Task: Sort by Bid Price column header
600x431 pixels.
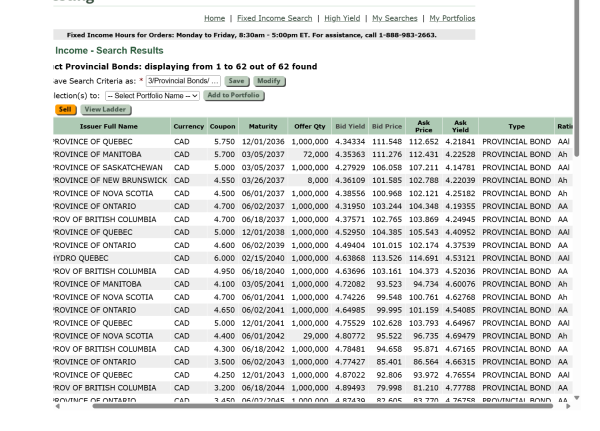Action: pyautogui.click(x=387, y=126)
